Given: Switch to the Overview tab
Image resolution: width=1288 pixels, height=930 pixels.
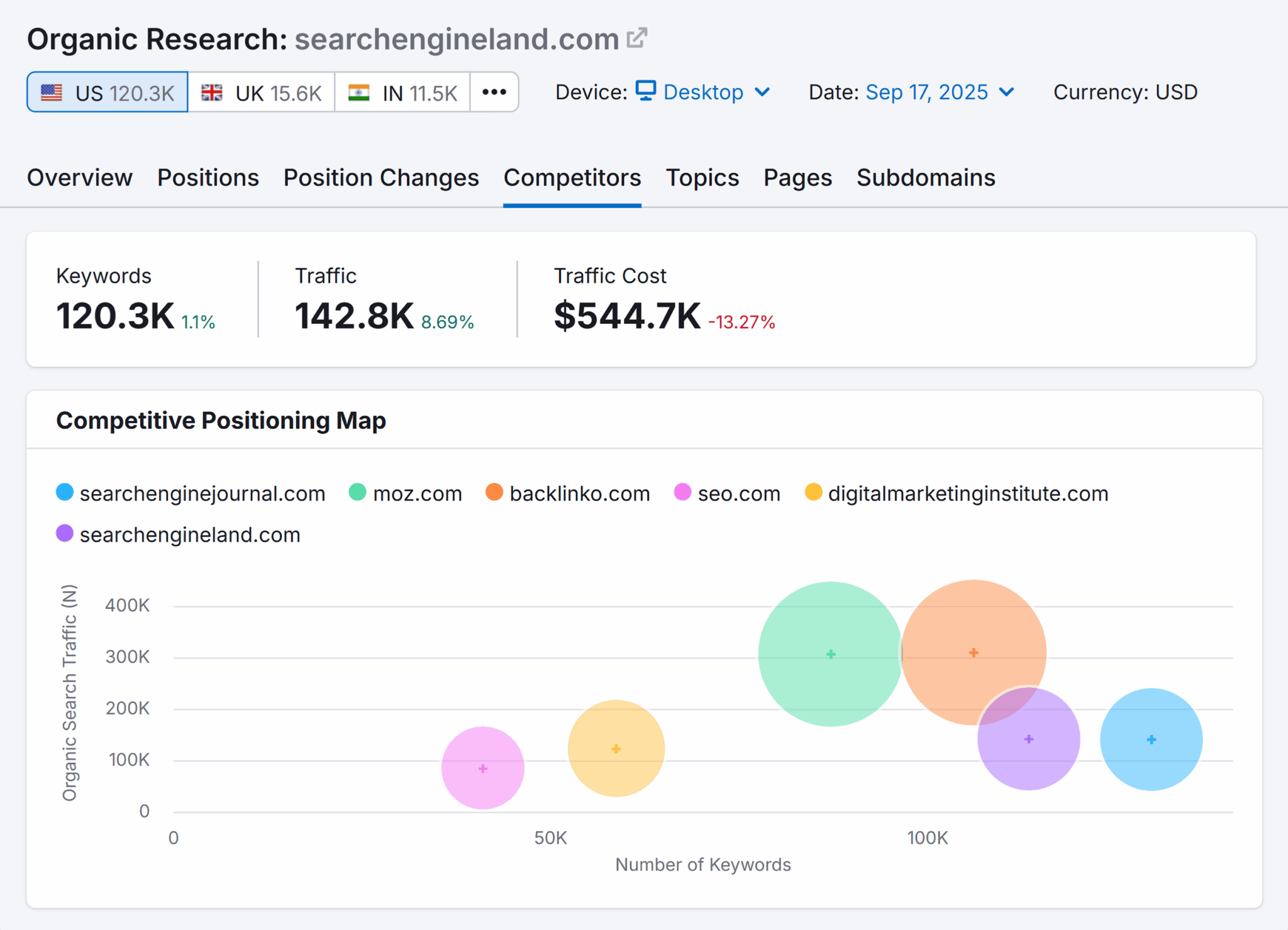Looking at the screenshot, I should 80,178.
